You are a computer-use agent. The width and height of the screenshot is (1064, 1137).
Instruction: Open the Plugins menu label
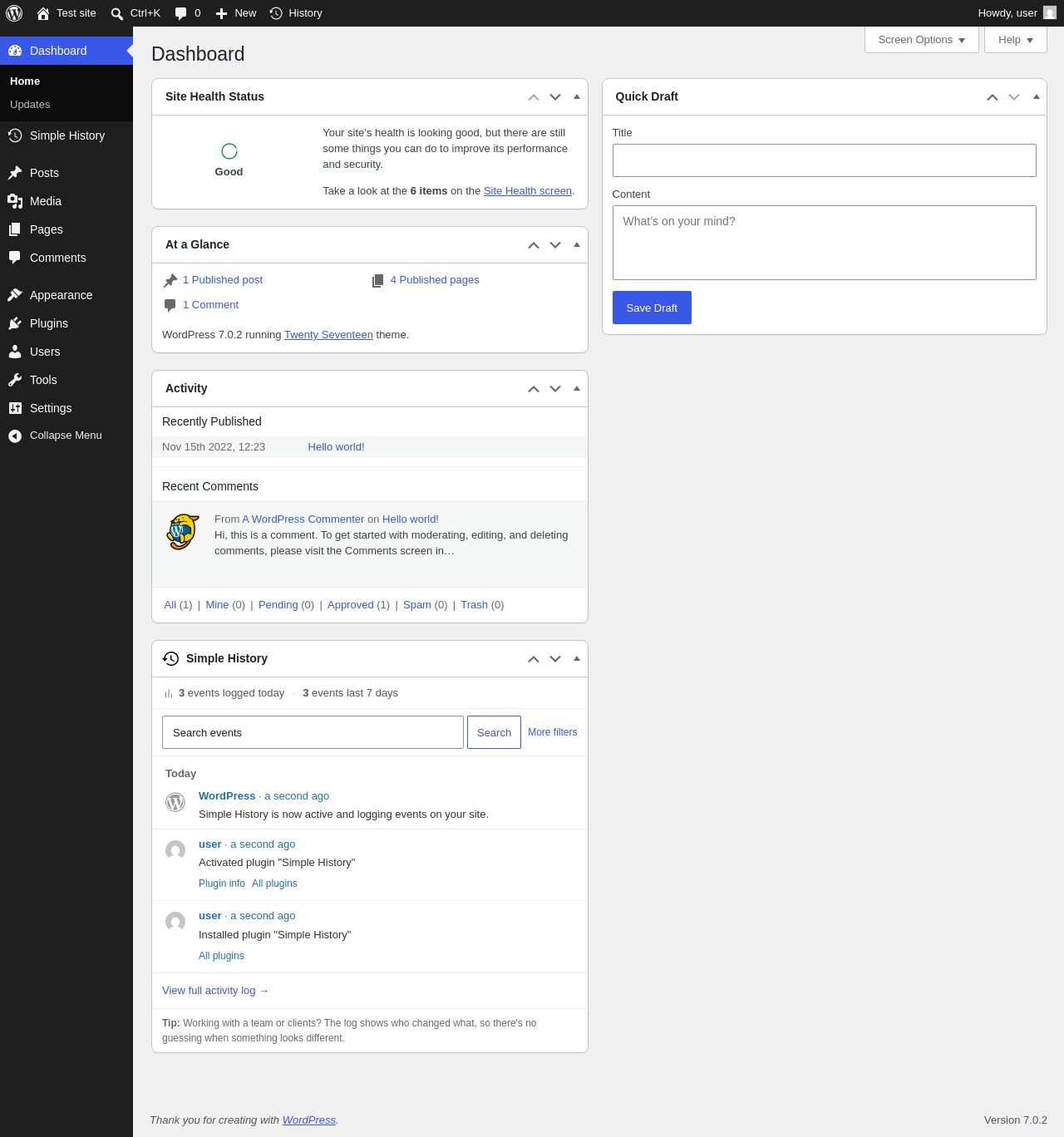[x=49, y=323]
